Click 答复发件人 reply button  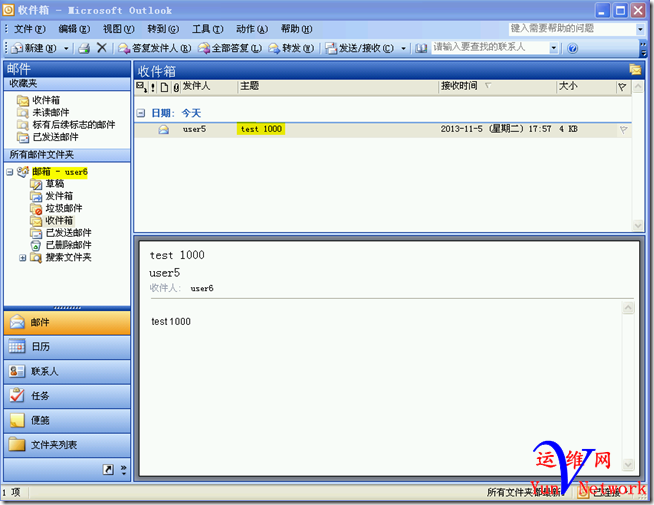pyautogui.click(x=154, y=48)
